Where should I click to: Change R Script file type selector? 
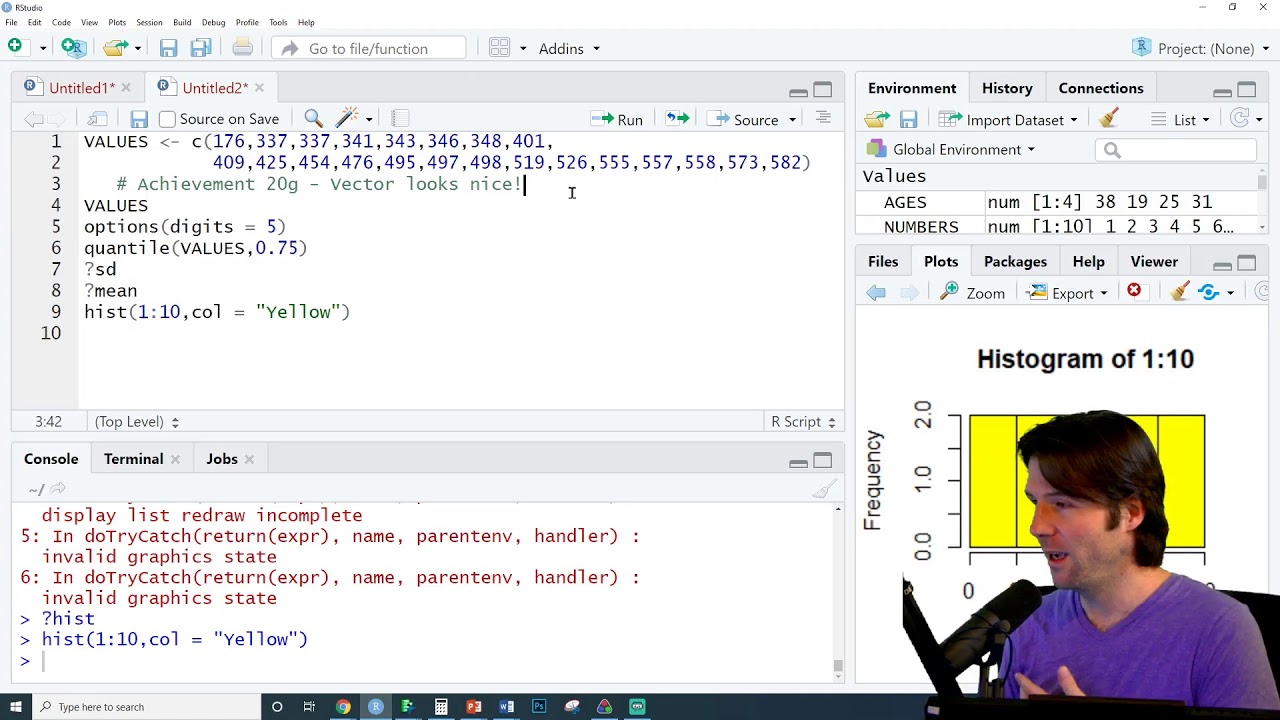(803, 422)
